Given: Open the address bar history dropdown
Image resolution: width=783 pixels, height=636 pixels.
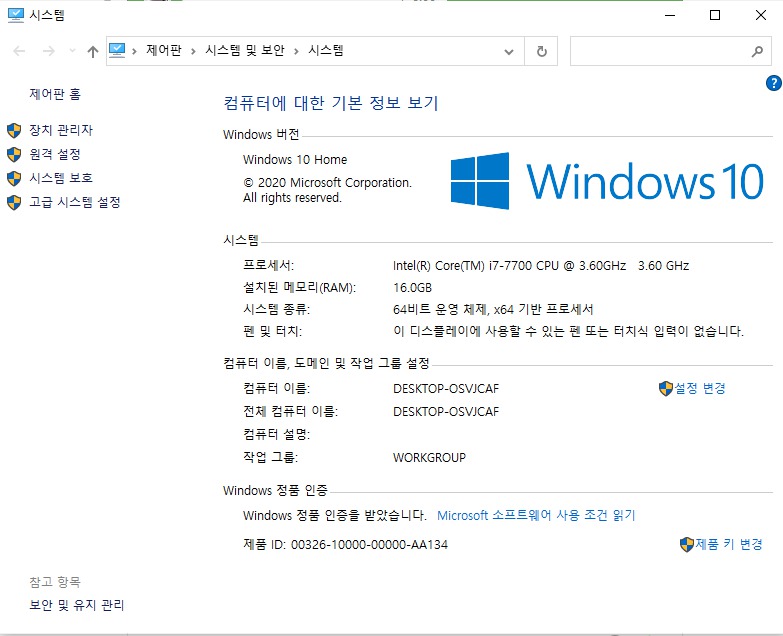Looking at the screenshot, I should [x=509, y=51].
